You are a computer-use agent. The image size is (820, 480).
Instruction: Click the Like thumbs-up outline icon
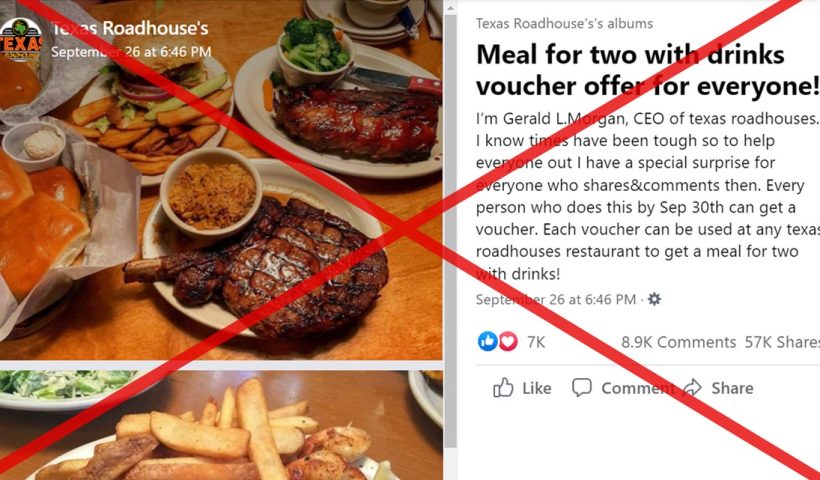503,388
